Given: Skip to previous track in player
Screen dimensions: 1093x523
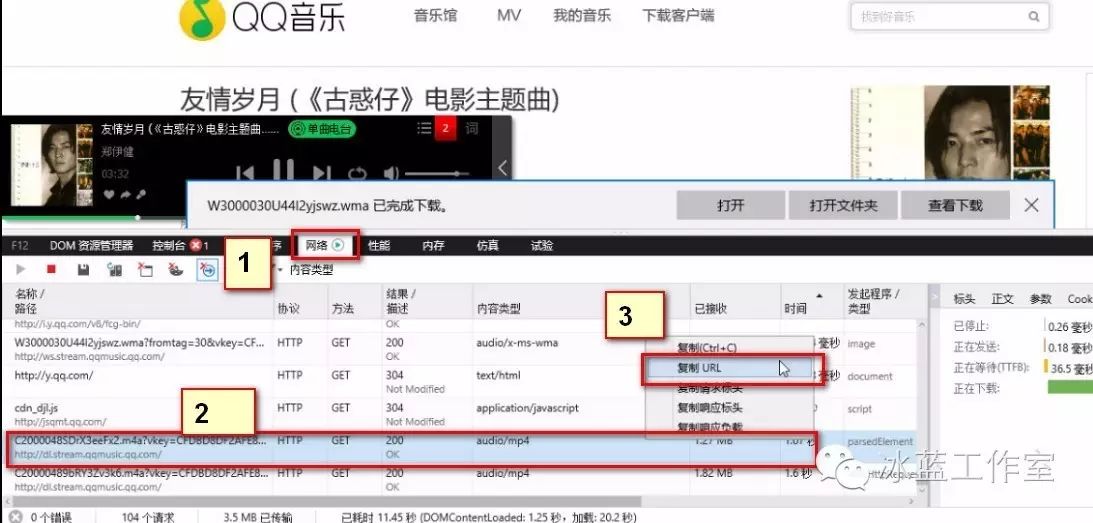Looking at the screenshot, I should [x=245, y=172].
